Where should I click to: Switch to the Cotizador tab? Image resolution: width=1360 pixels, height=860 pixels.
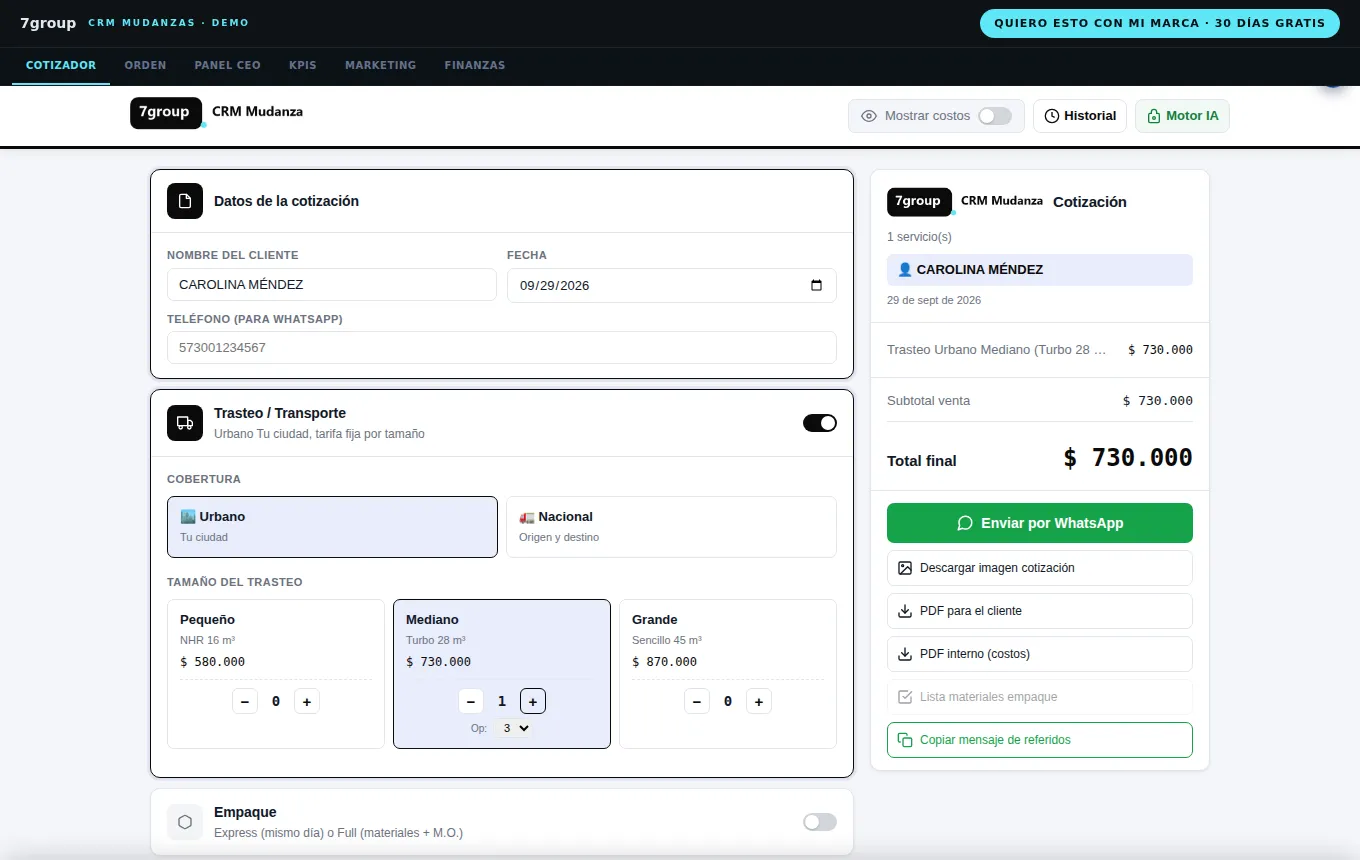61,65
